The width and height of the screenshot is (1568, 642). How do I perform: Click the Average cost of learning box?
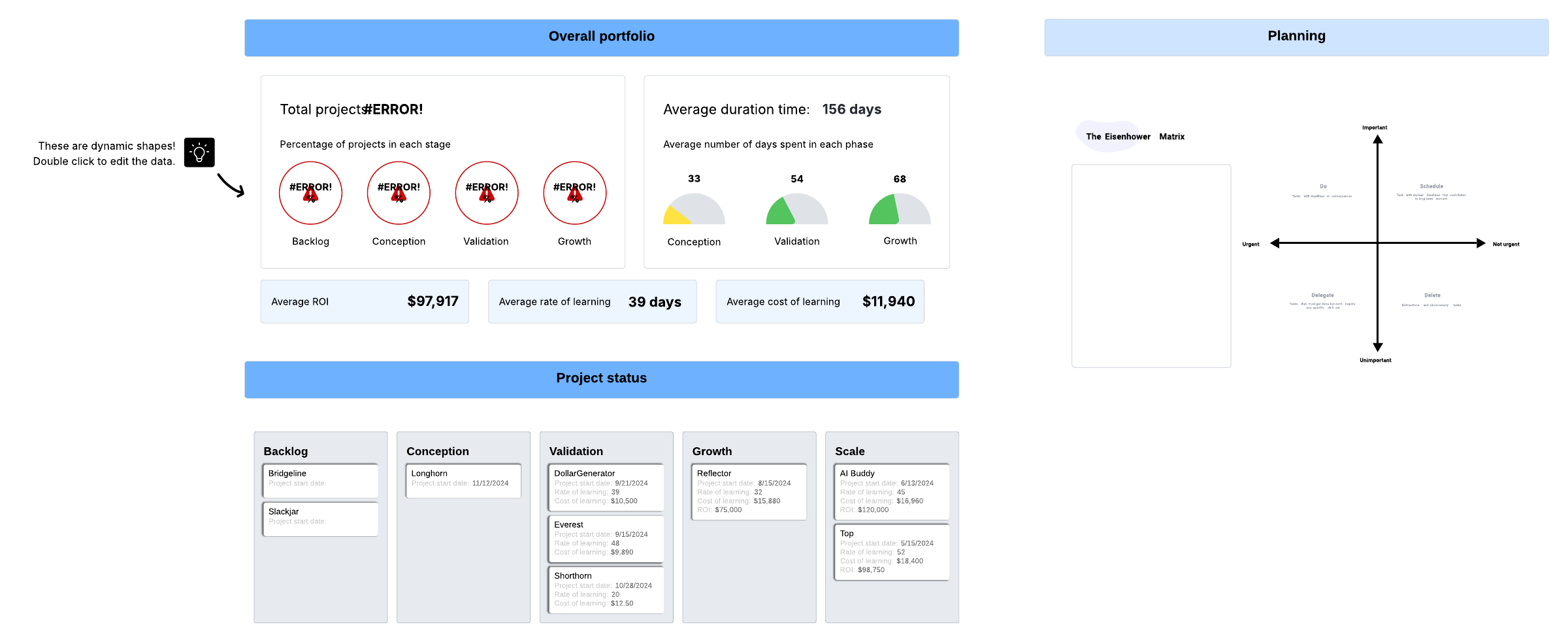tap(819, 301)
